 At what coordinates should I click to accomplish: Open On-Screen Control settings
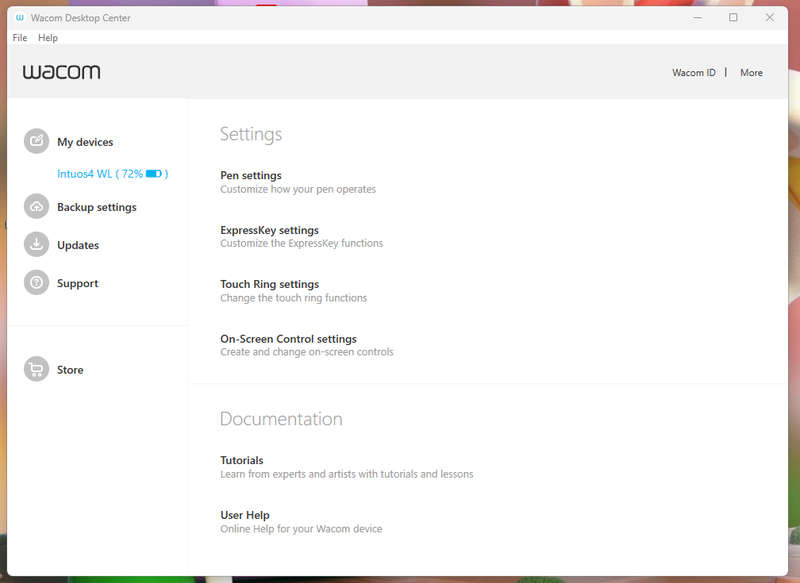(288, 339)
